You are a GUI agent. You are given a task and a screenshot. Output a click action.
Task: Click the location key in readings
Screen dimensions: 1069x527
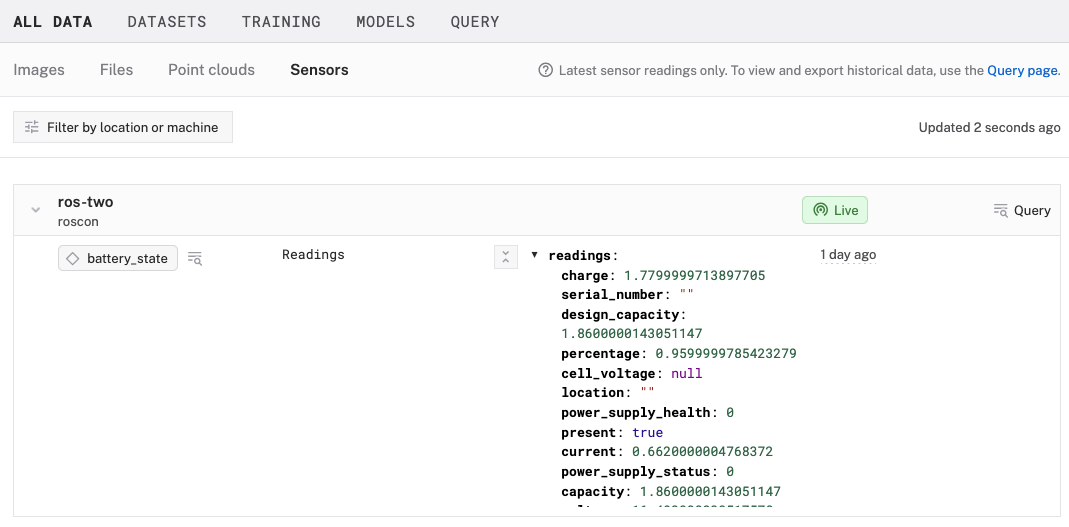click(592, 393)
